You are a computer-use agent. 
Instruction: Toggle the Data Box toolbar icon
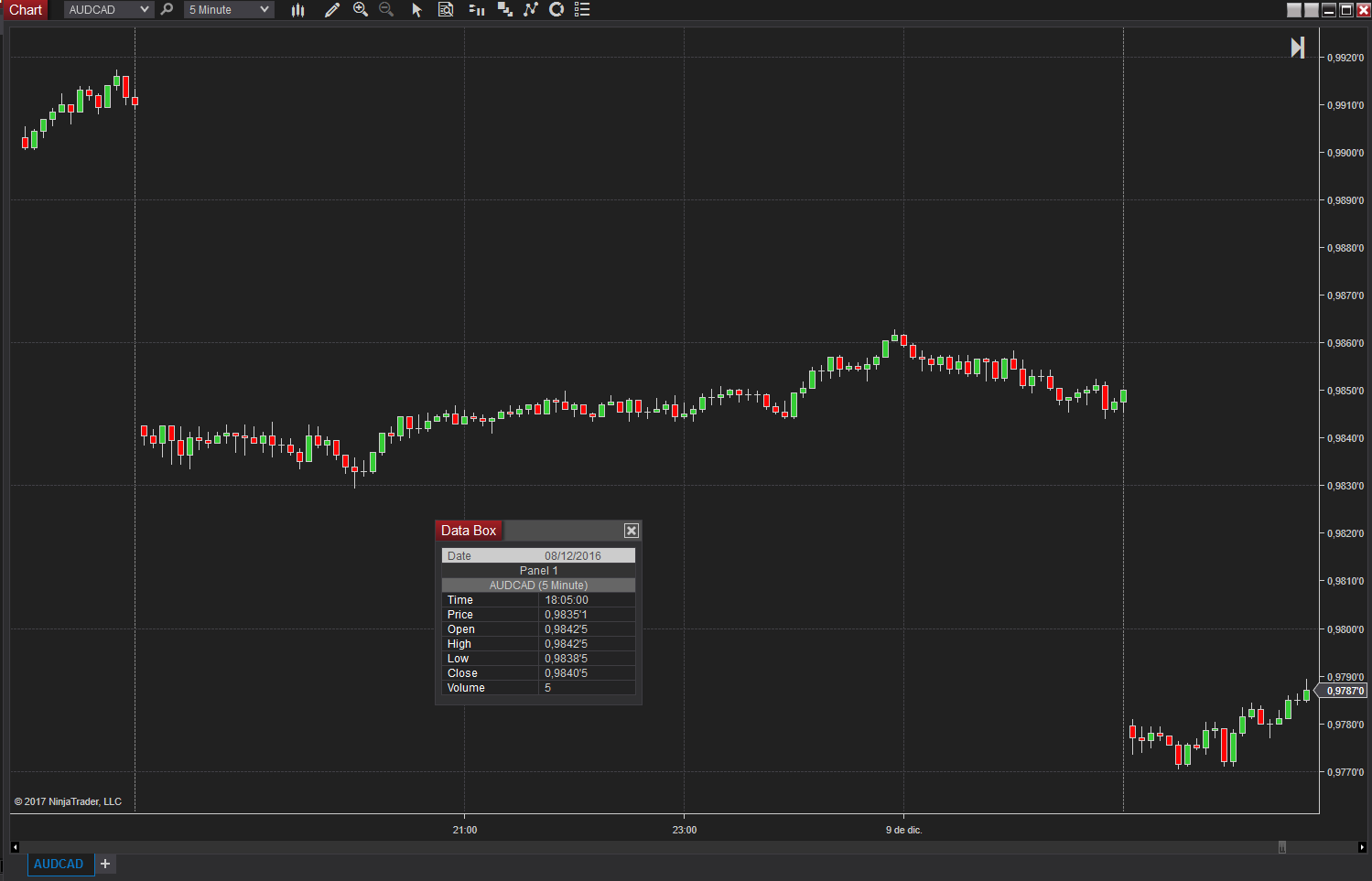pyautogui.click(x=446, y=9)
